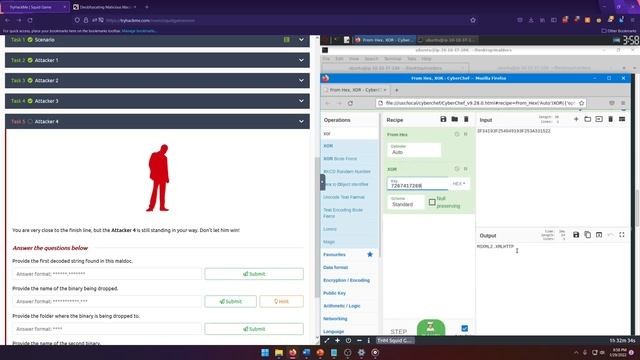This screenshot has width=640, height=360.
Task: Disable the XOR operation
Action: (457, 169)
